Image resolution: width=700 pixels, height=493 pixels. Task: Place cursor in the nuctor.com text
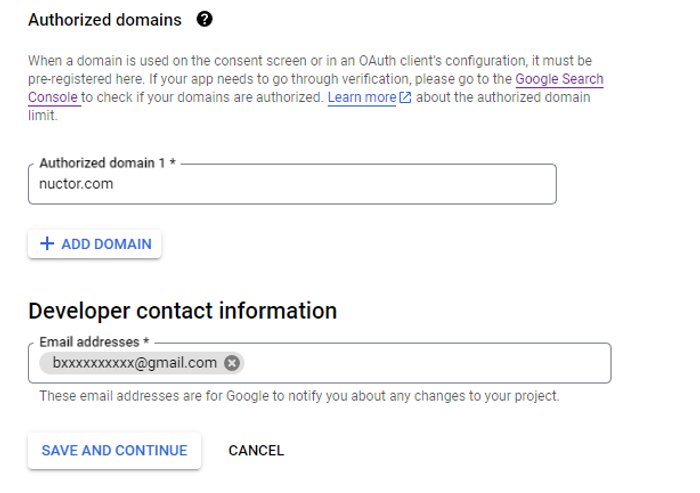(x=76, y=184)
